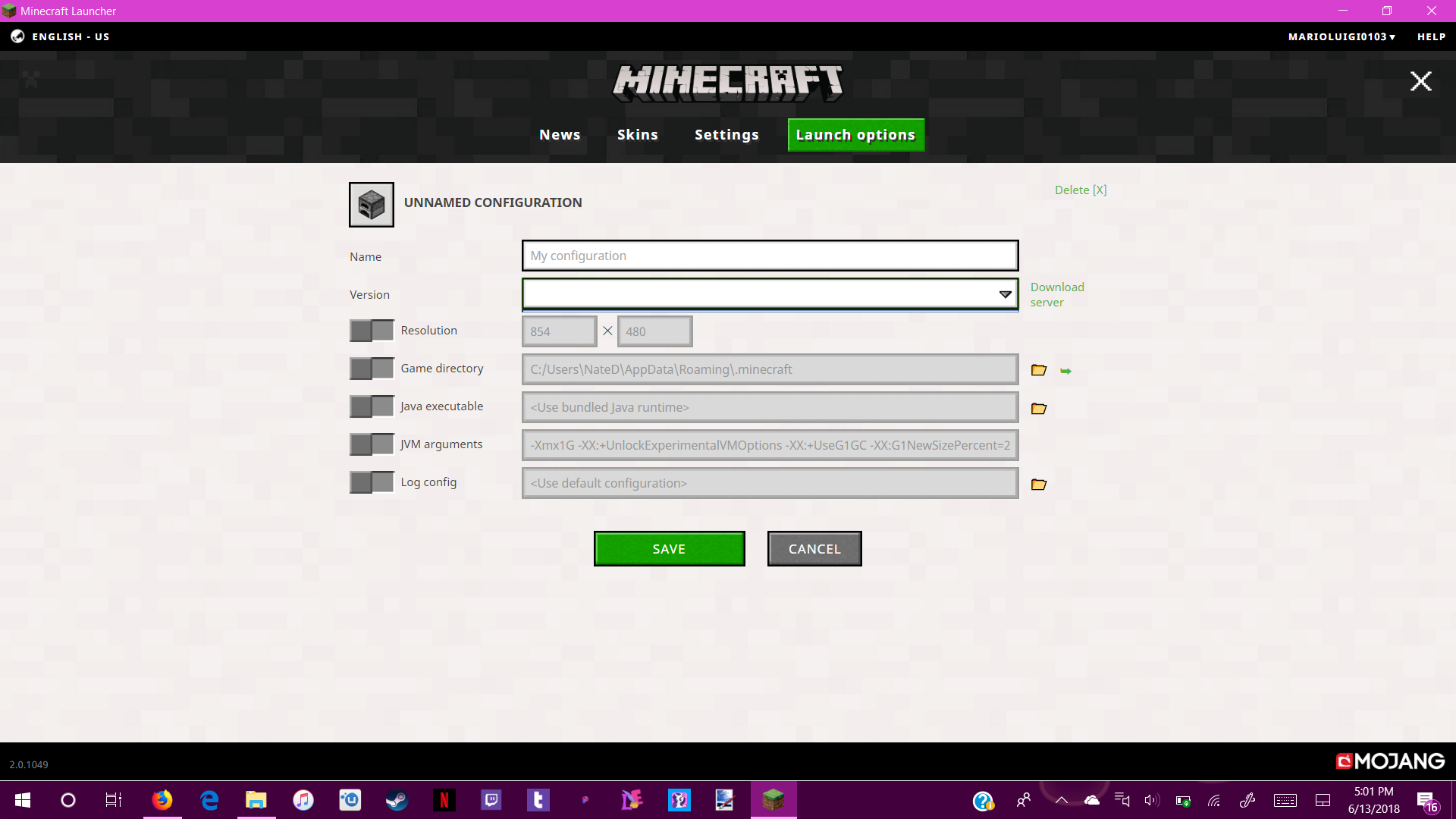The height and width of the screenshot is (819, 1456).
Task: Open the MARIOLUIGI0103 account dropdown
Action: [1341, 36]
